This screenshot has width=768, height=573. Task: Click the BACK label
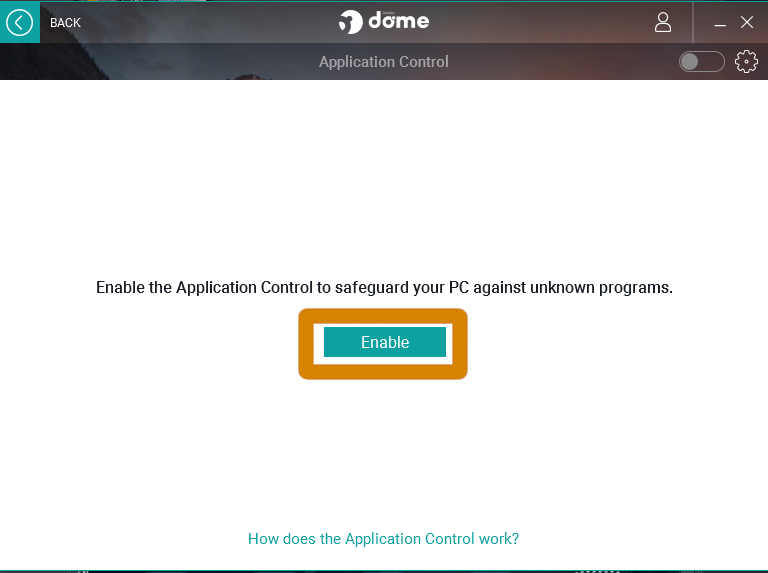65,23
